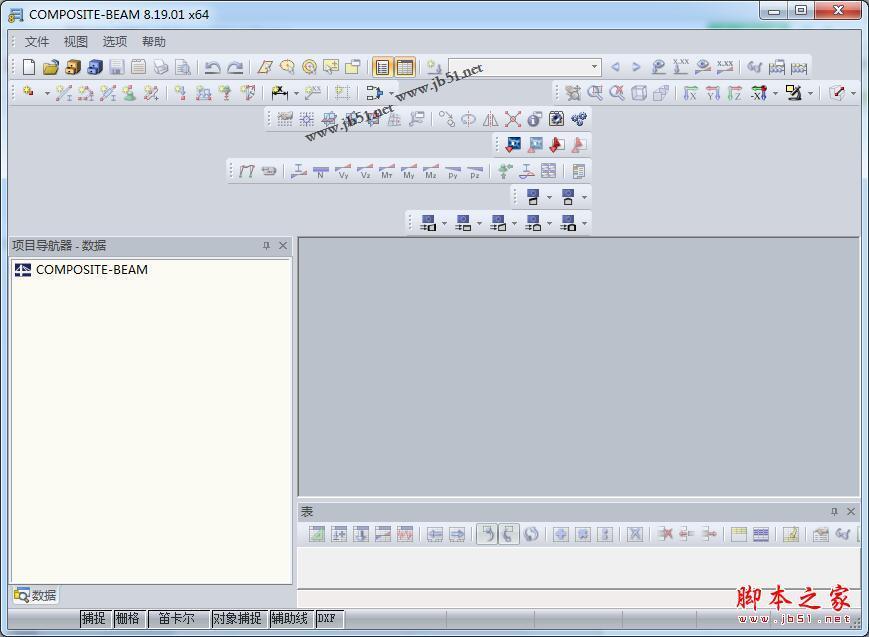
Task: Pin the 表 table panel
Action: (x=834, y=511)
